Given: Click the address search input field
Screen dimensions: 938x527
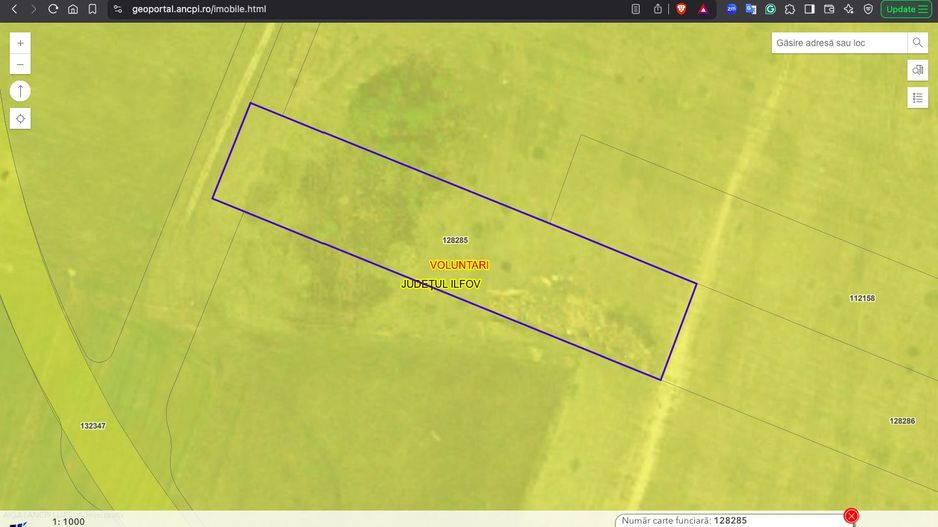Looking at the screenshot, I should click(x=839, y=43).
